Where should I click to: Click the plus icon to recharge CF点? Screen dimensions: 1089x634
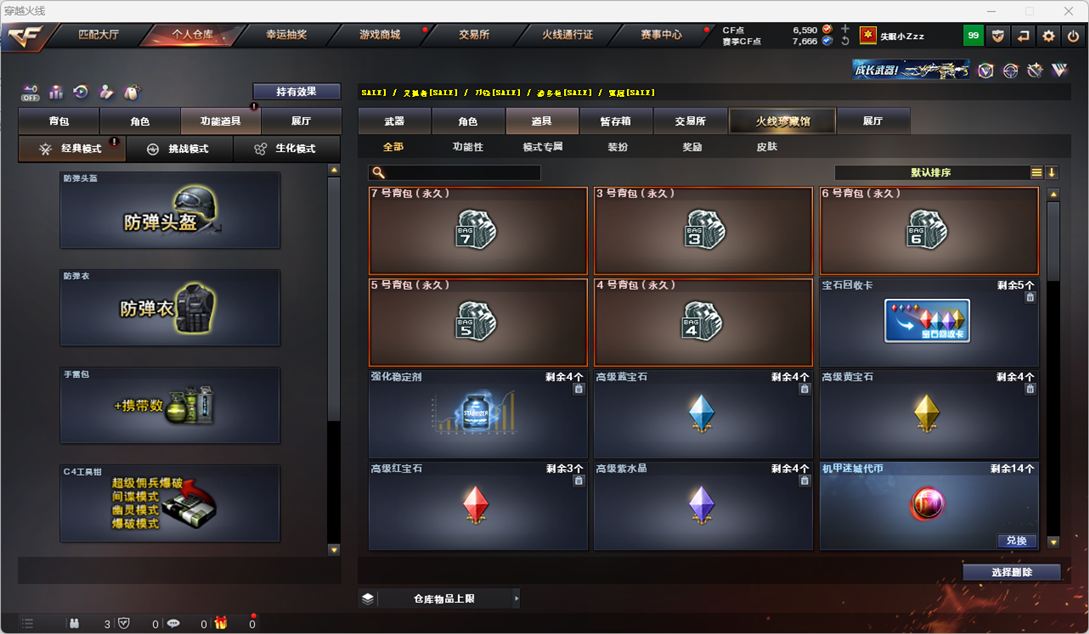845,29
